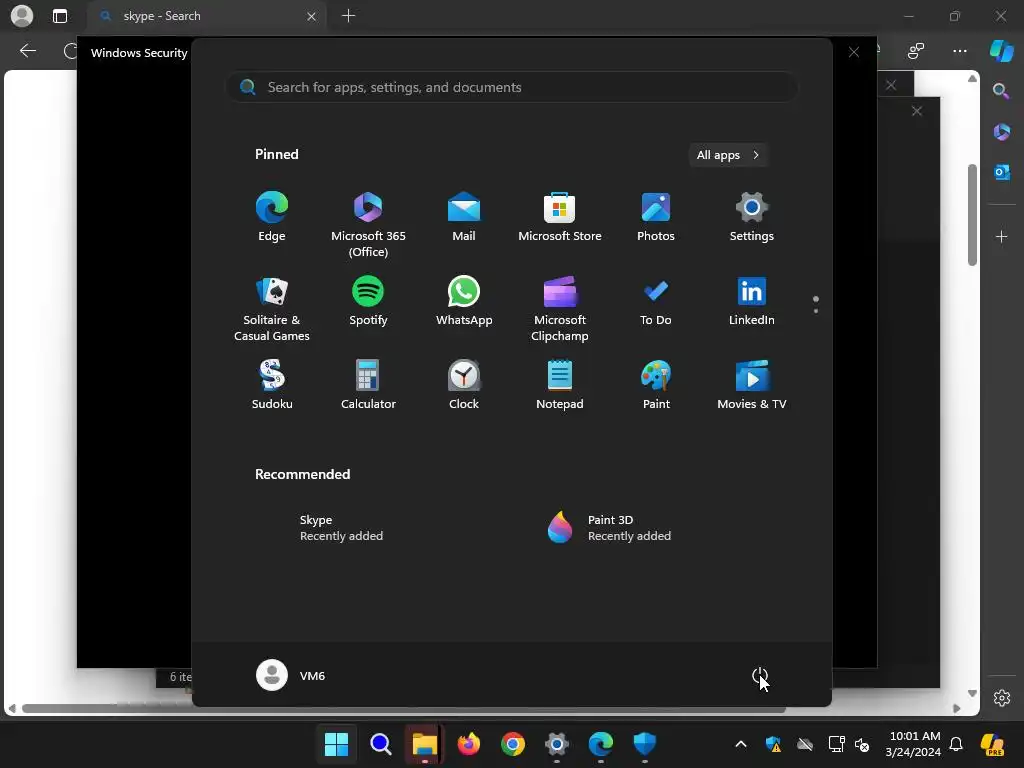Open notification bell in taskbar

[x=956, y=744]
